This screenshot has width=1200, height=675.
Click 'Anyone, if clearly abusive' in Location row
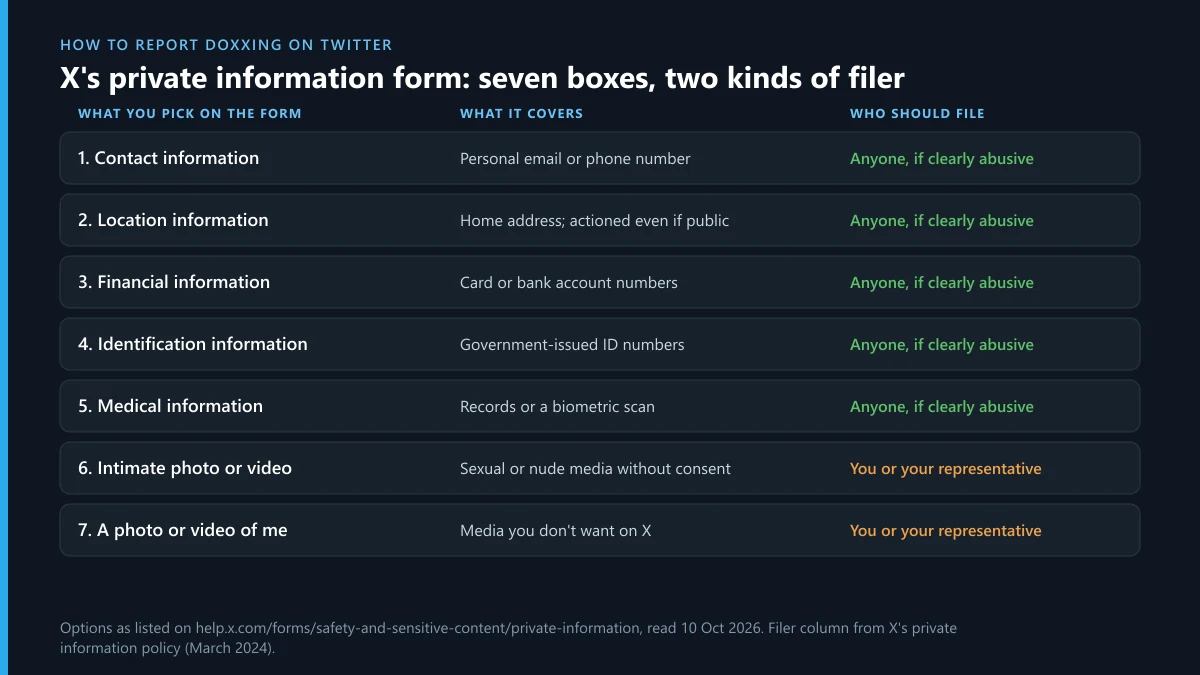tap(942, 221)
